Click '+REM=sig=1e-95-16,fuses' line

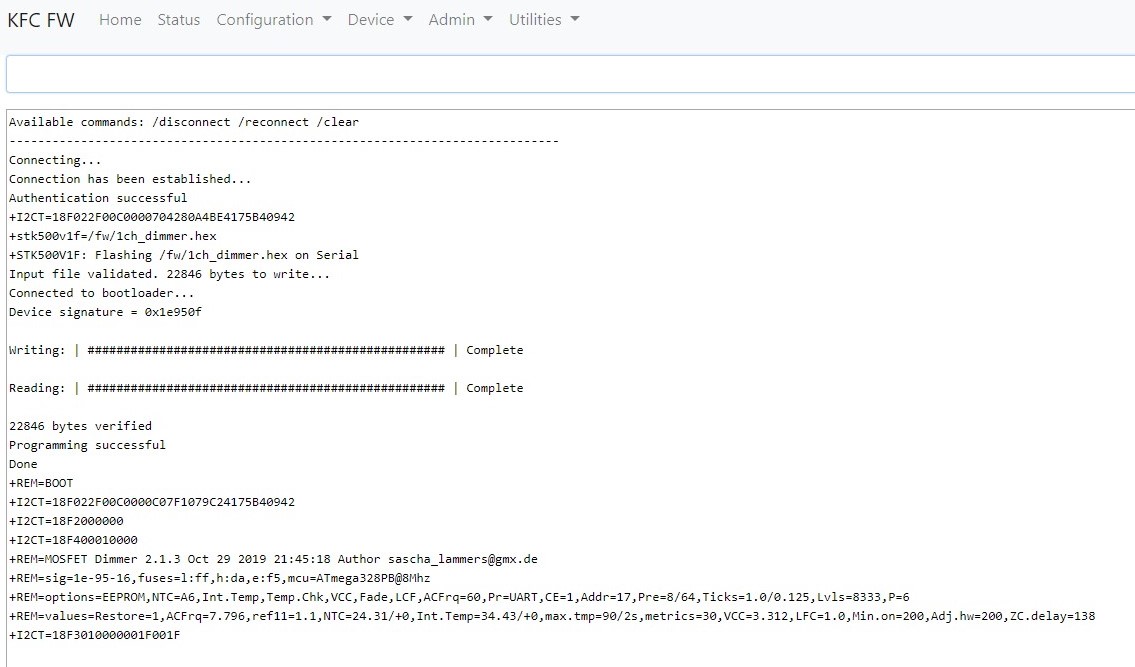[220, 578]
